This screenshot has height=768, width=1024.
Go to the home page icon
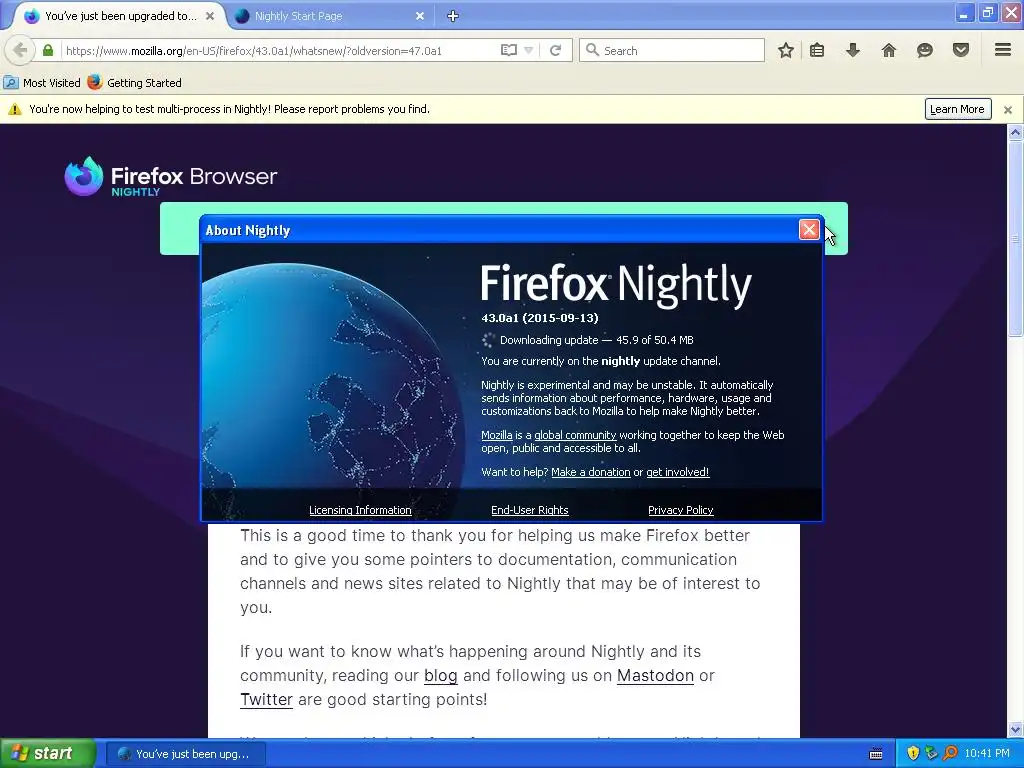pyautogui.click(x=889, y=50)
